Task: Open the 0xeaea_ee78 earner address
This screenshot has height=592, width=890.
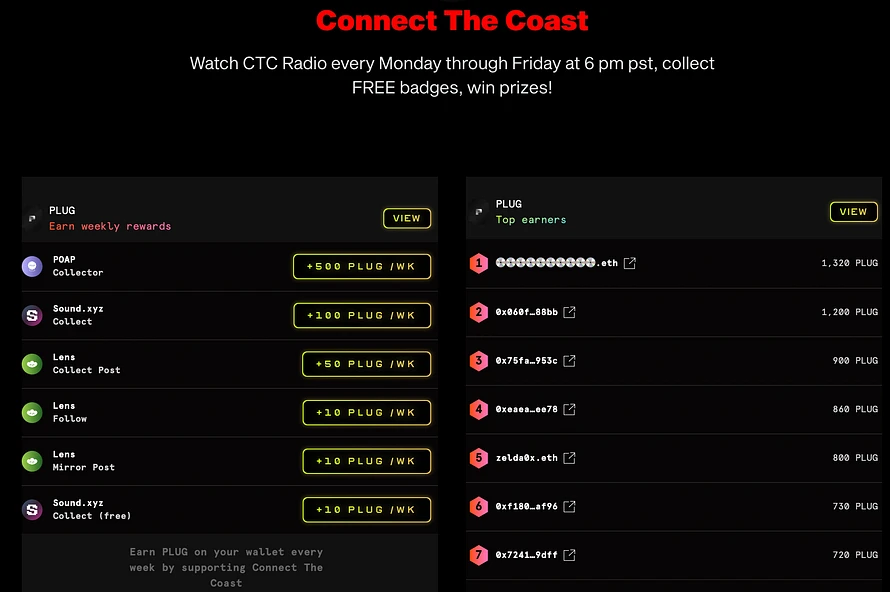Action: click(526, 409)
